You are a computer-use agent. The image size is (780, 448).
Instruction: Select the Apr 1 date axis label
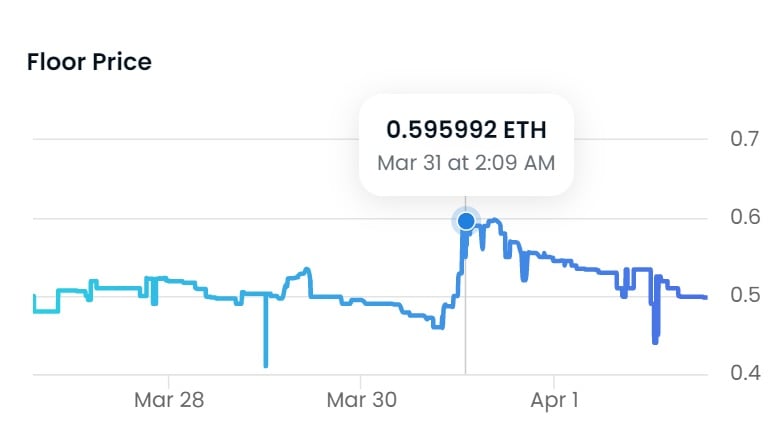[553, 400]
